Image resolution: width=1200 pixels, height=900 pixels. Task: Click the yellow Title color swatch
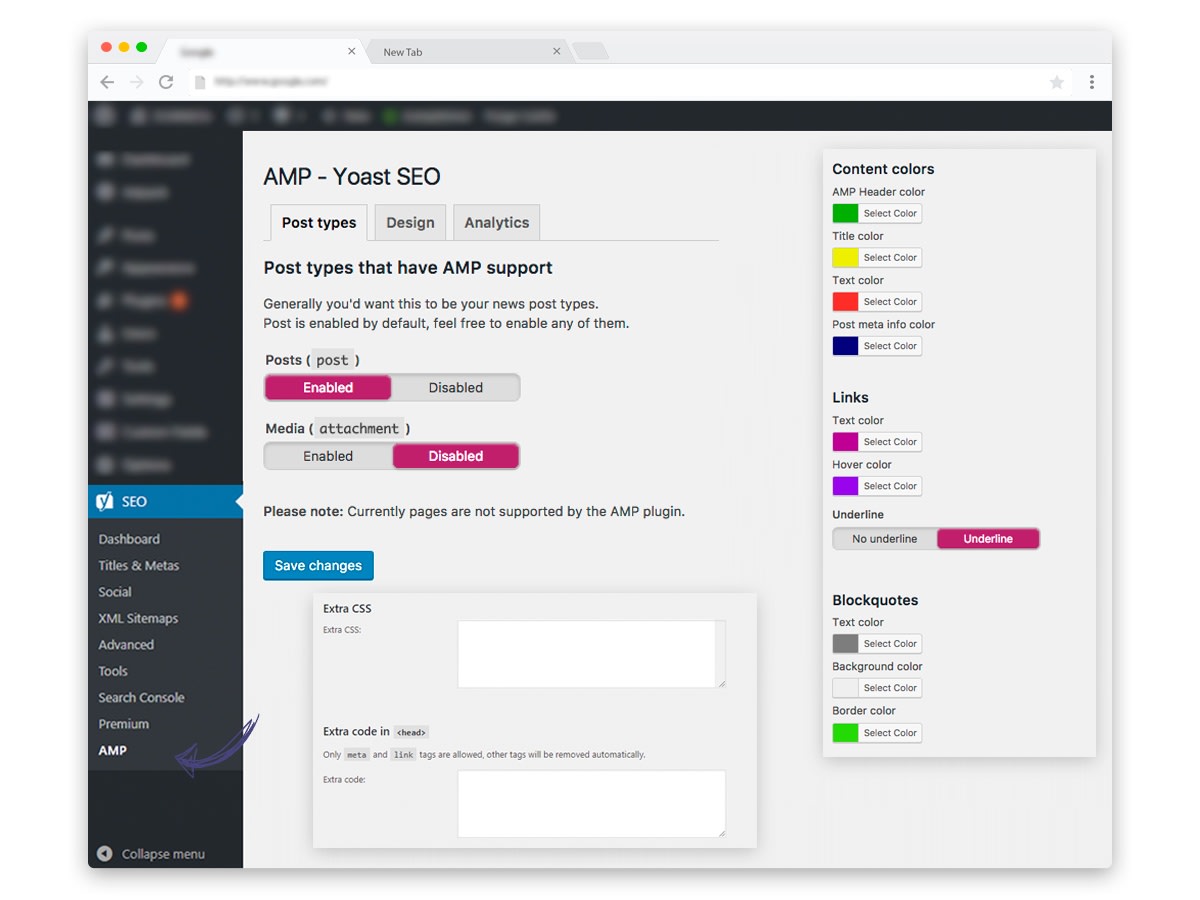point(845,257)
